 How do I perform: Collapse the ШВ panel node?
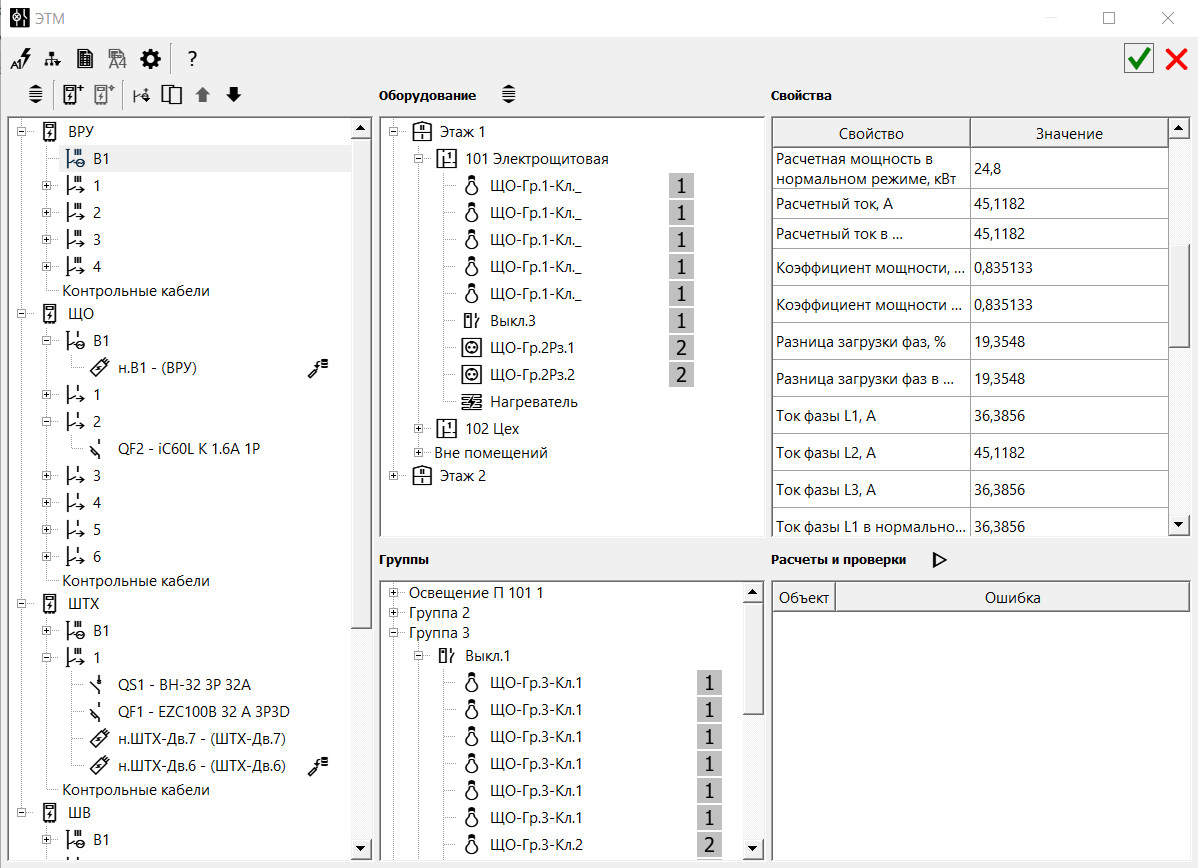pyautogui.click(x=22, y=812)
